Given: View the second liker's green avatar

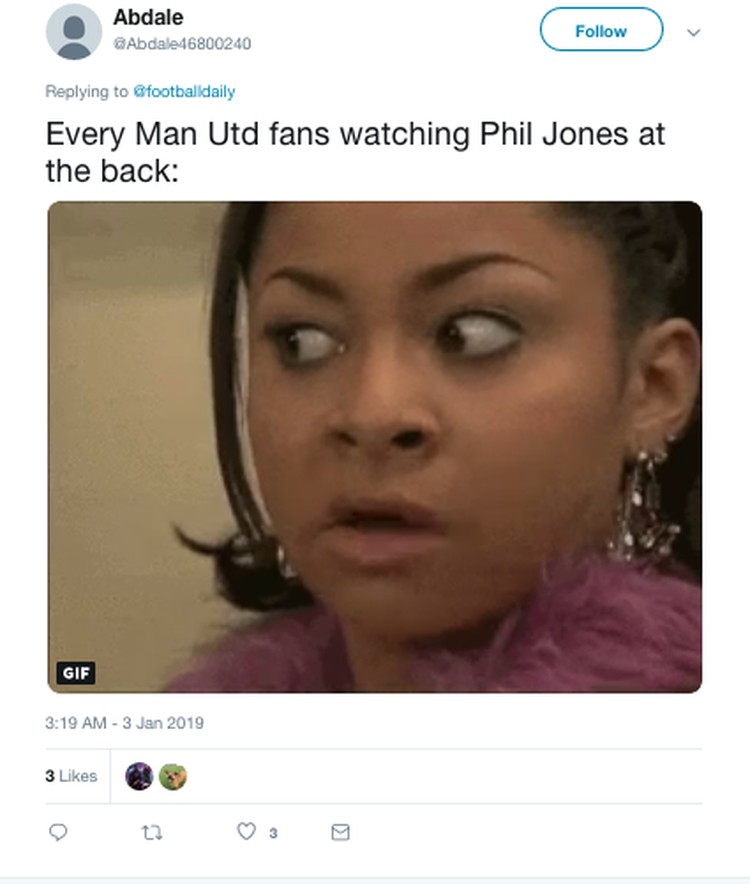Looking at the screenshot, I should (173, 776).
